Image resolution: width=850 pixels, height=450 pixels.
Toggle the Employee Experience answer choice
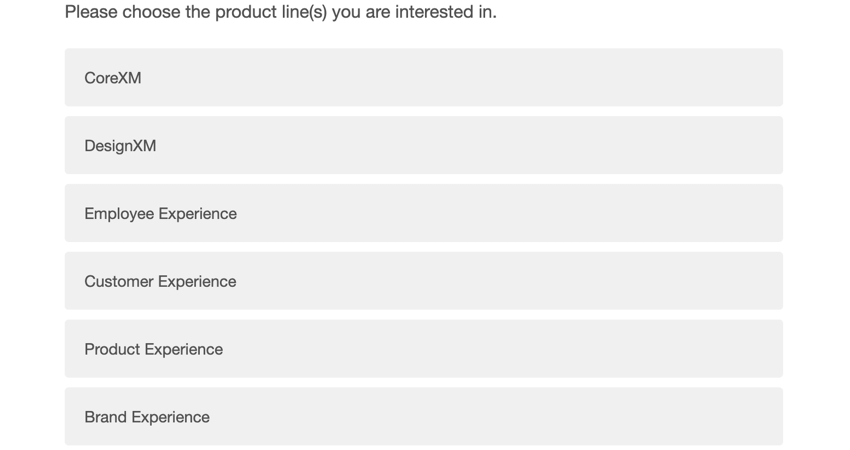pos(423,213)
